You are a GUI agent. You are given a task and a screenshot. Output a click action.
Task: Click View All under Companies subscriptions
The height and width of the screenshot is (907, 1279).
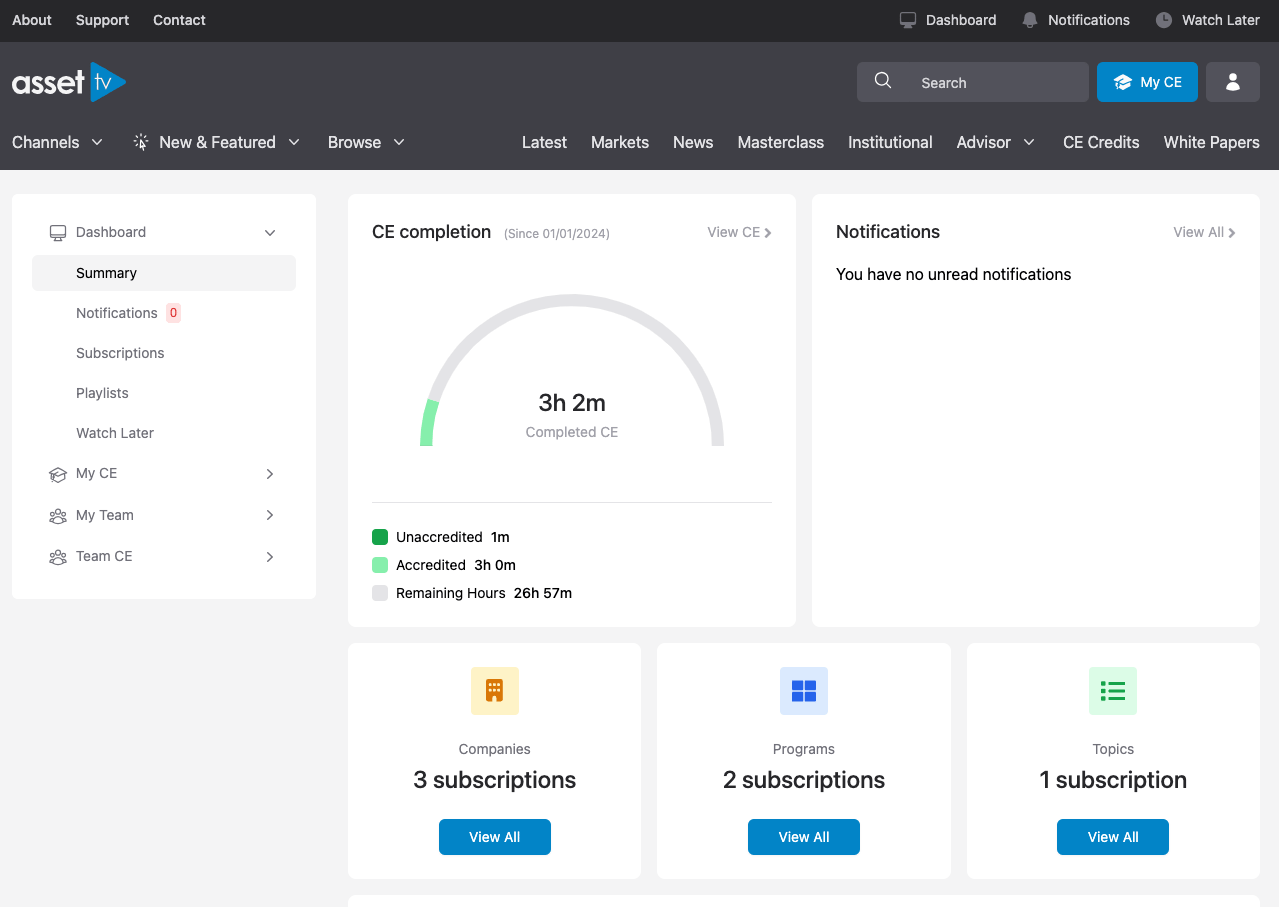(x=494, y=837)
